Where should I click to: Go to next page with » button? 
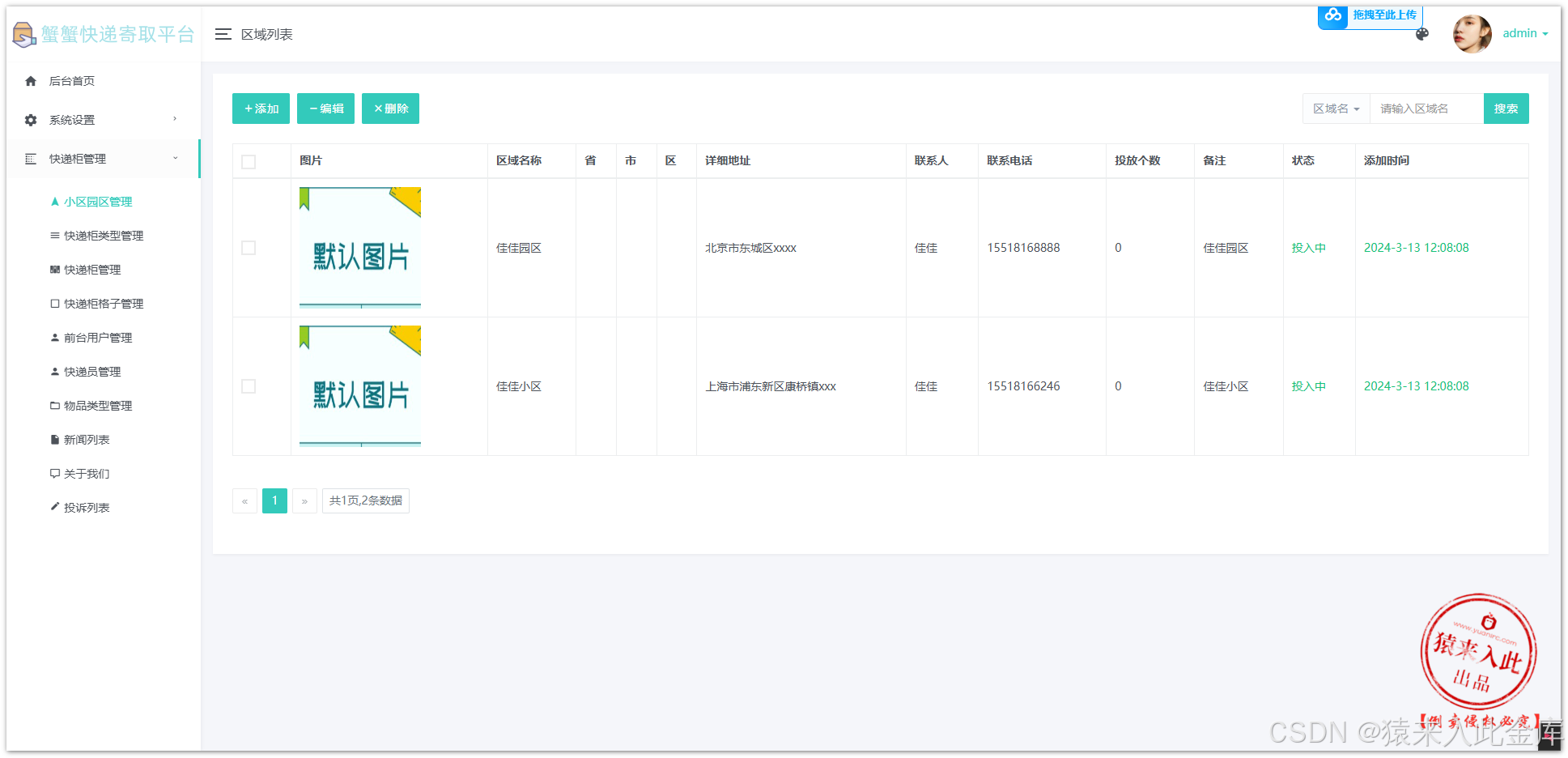(304, 501)
